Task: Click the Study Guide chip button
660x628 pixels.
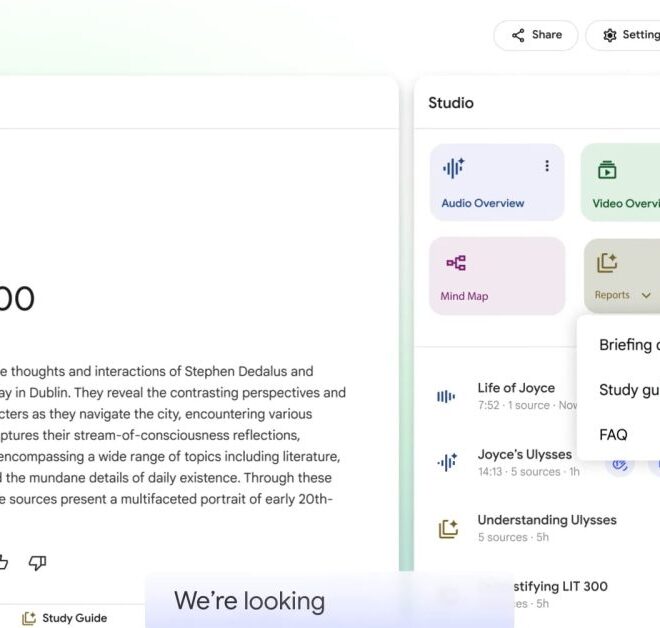Action: 65,618
